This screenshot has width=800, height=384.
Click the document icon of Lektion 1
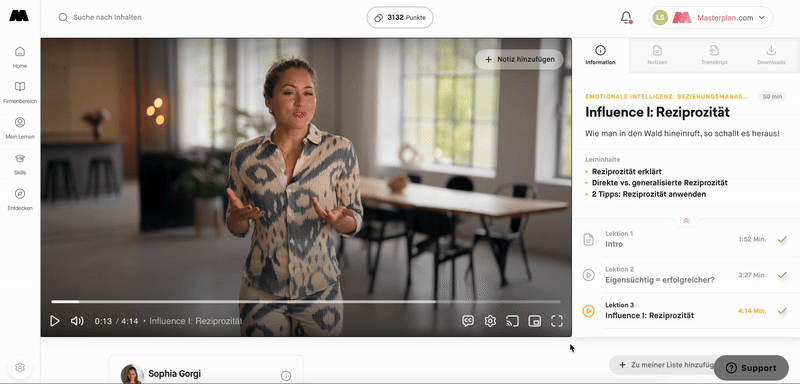[589, 239]
